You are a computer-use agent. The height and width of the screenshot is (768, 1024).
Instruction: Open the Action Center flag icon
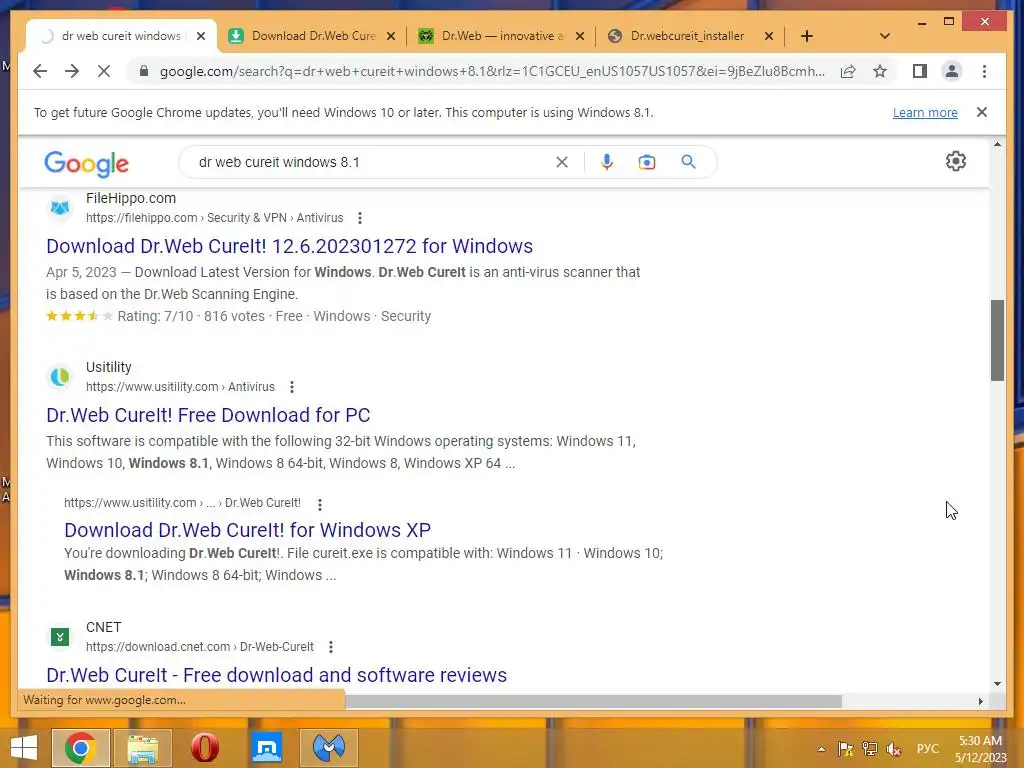(x=845, y=749)
